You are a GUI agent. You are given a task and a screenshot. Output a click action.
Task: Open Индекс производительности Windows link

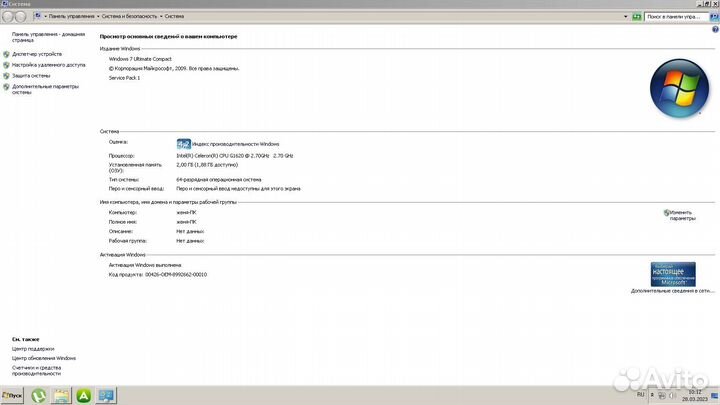point(236,144)
